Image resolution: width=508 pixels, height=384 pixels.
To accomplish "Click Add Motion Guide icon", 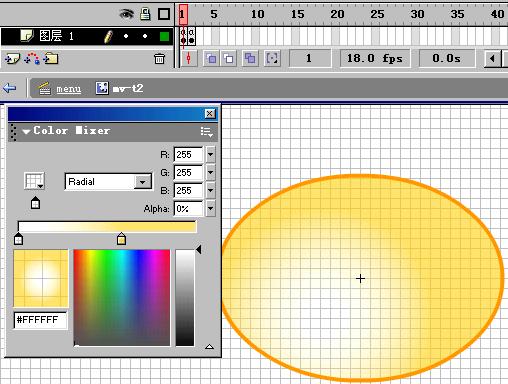I will [32, 59].
